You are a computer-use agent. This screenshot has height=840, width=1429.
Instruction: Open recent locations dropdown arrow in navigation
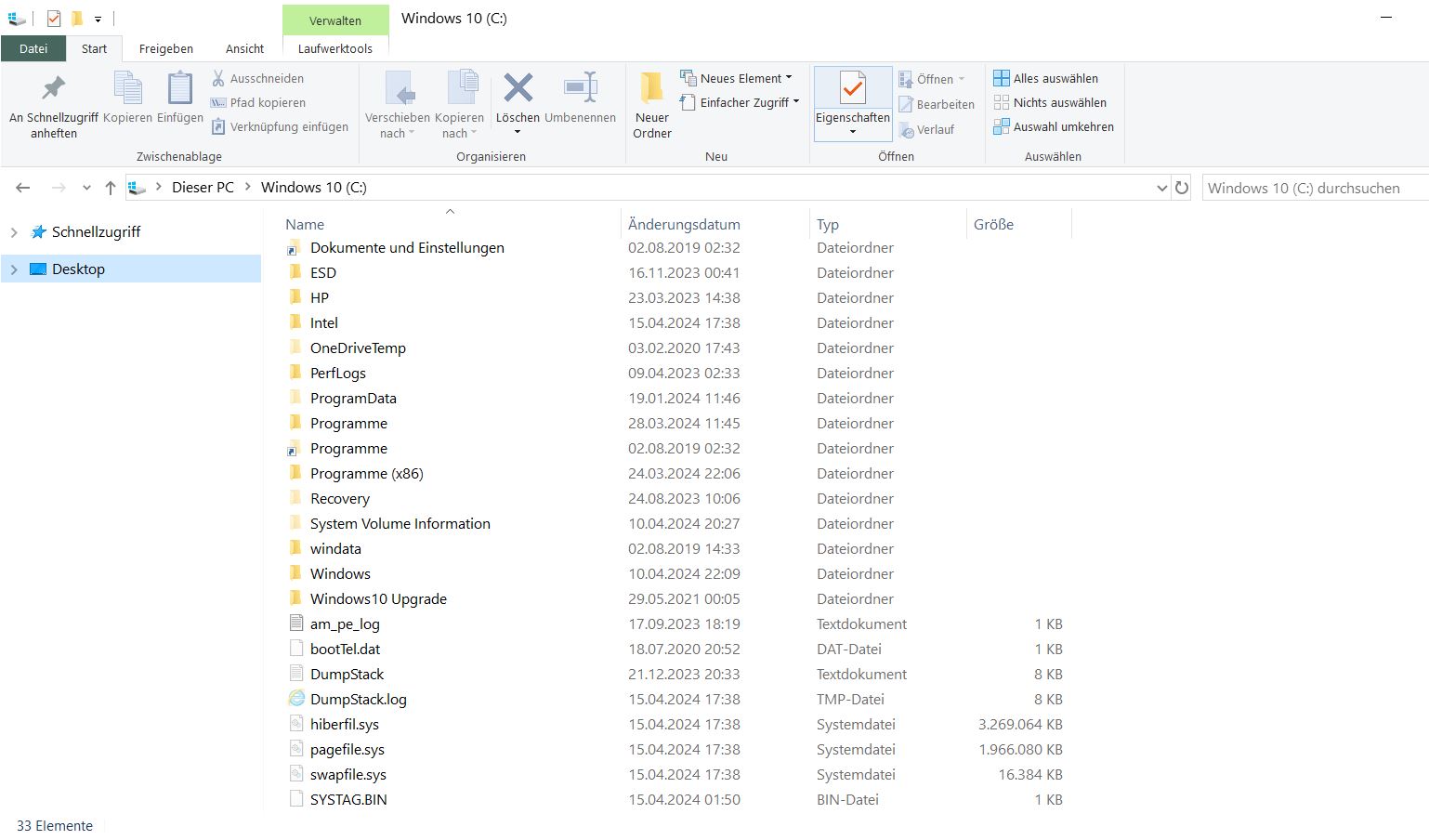86,188
